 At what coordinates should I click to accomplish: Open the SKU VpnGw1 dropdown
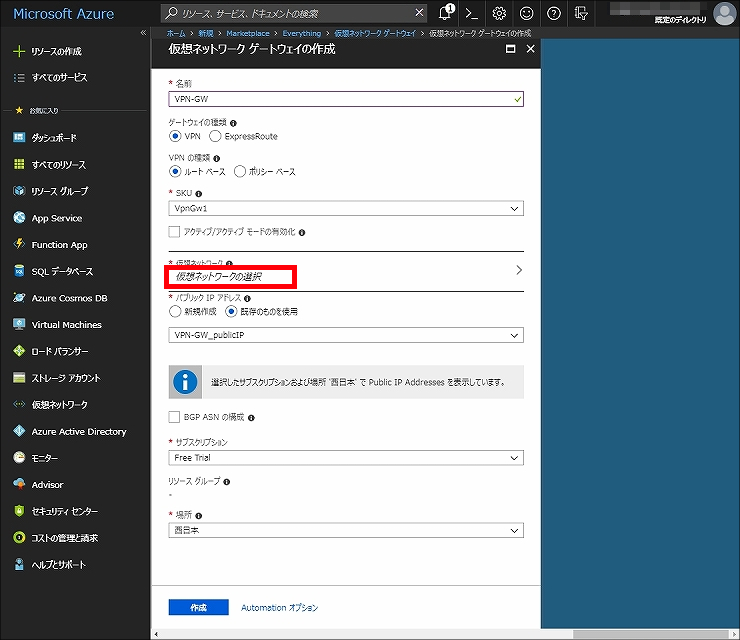(346, 208)
